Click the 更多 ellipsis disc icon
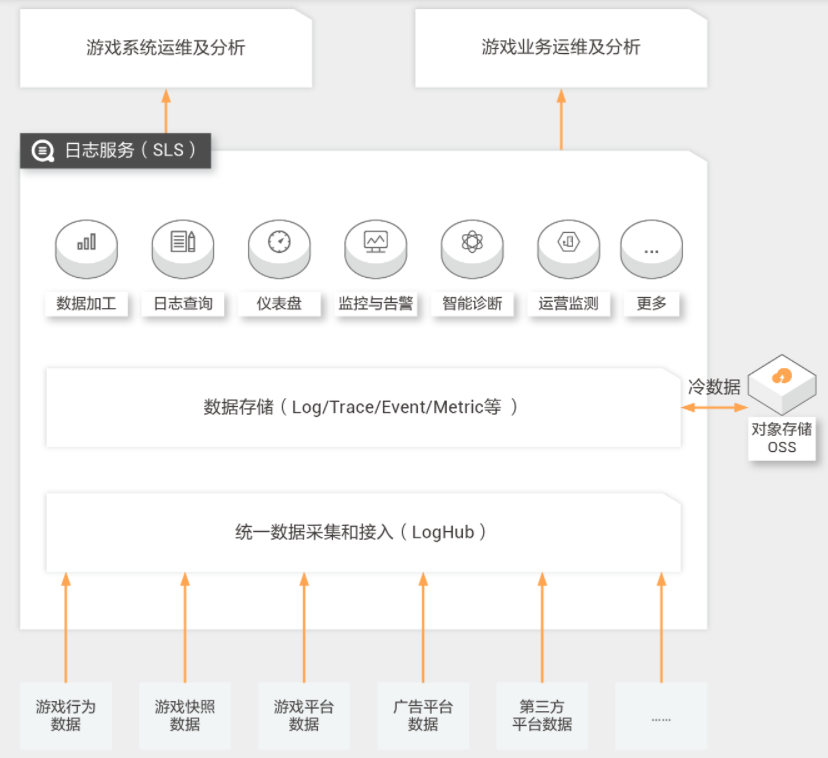The width and height of the screenshot is (828, 758). 651,249
